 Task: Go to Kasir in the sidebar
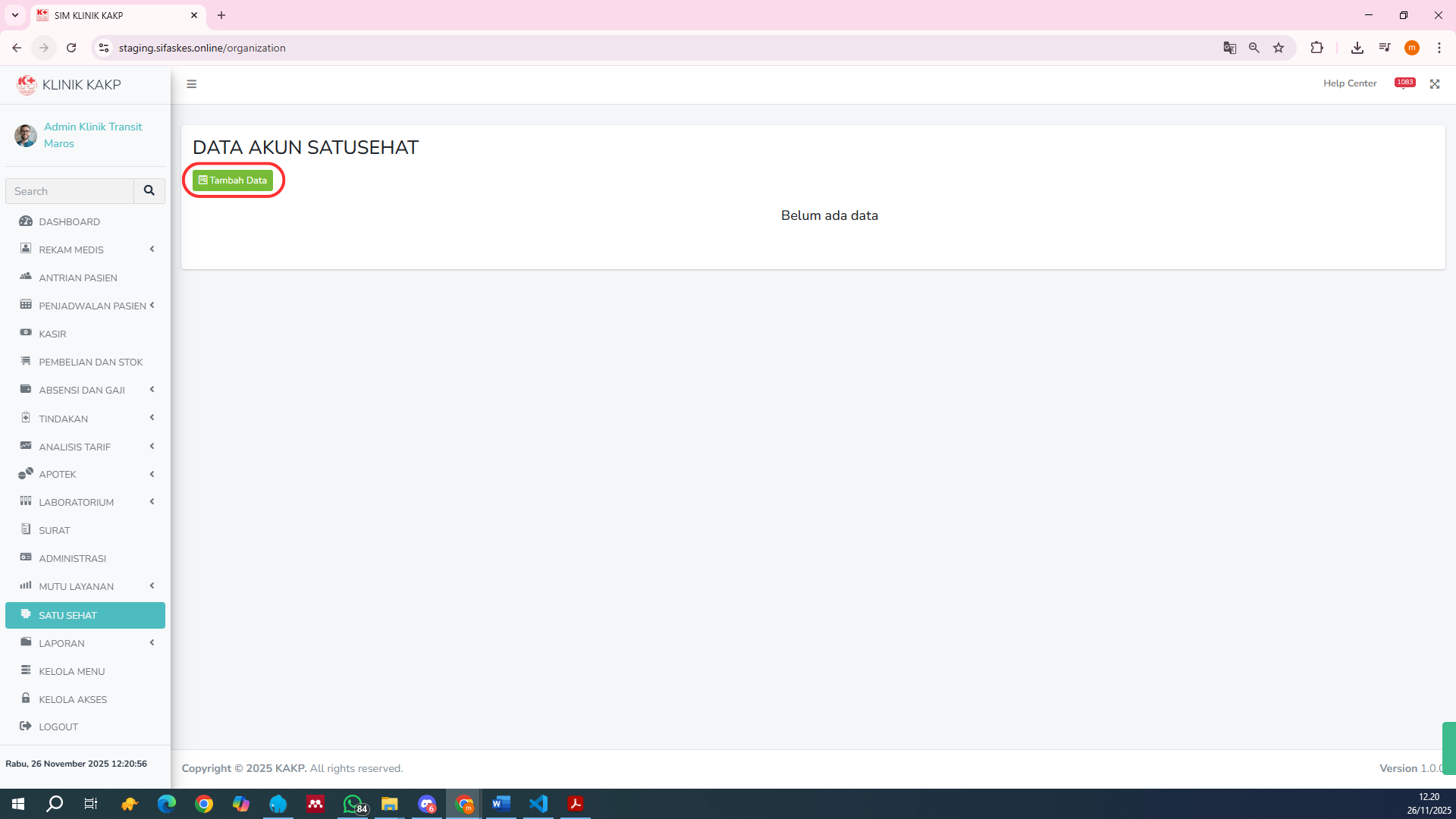(x=52, y=334)
